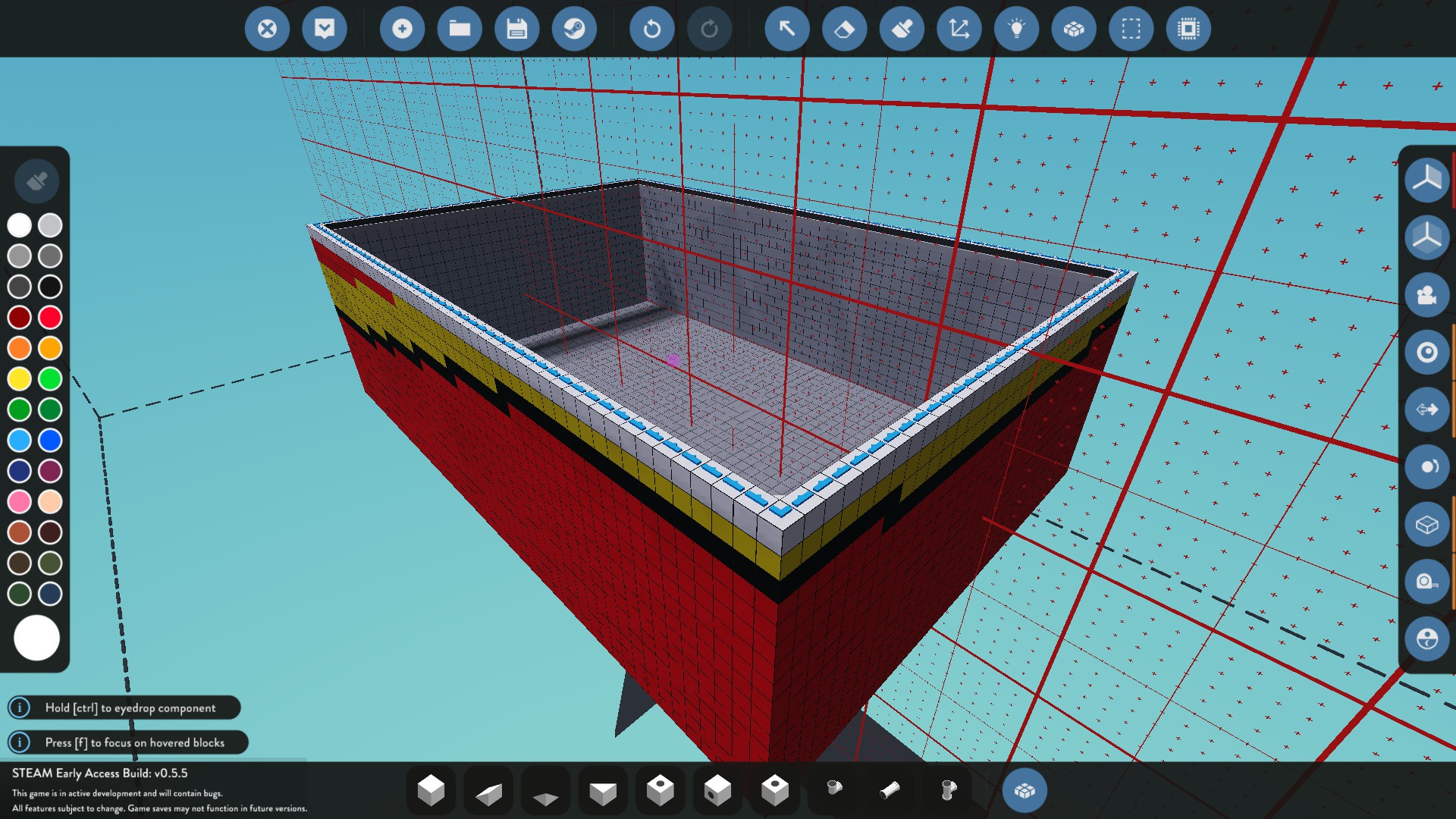Toggle the mirror arrows mode

point(1426,409)
